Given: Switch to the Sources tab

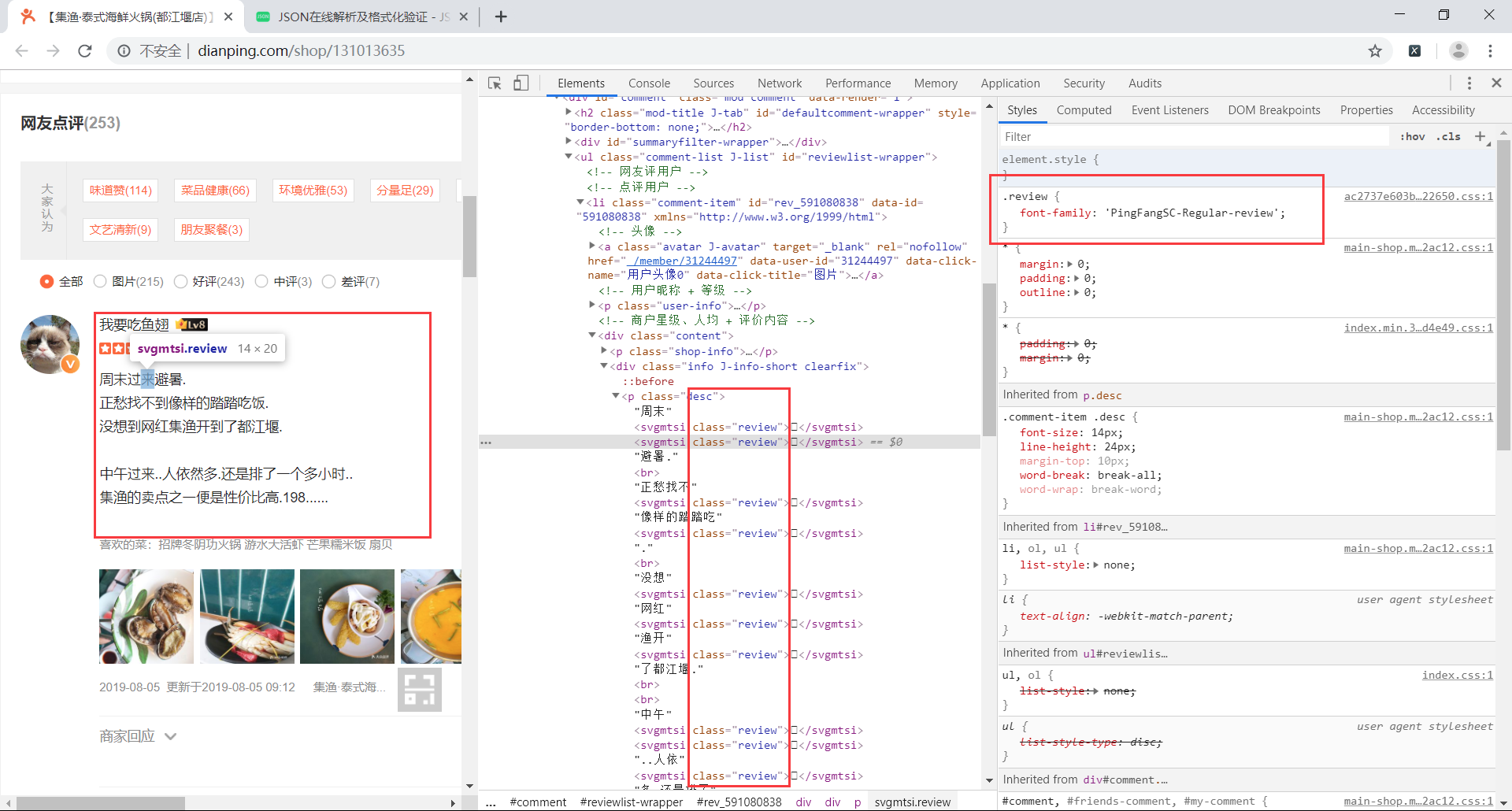Looking at the screenshot, I should pos(713,83).
